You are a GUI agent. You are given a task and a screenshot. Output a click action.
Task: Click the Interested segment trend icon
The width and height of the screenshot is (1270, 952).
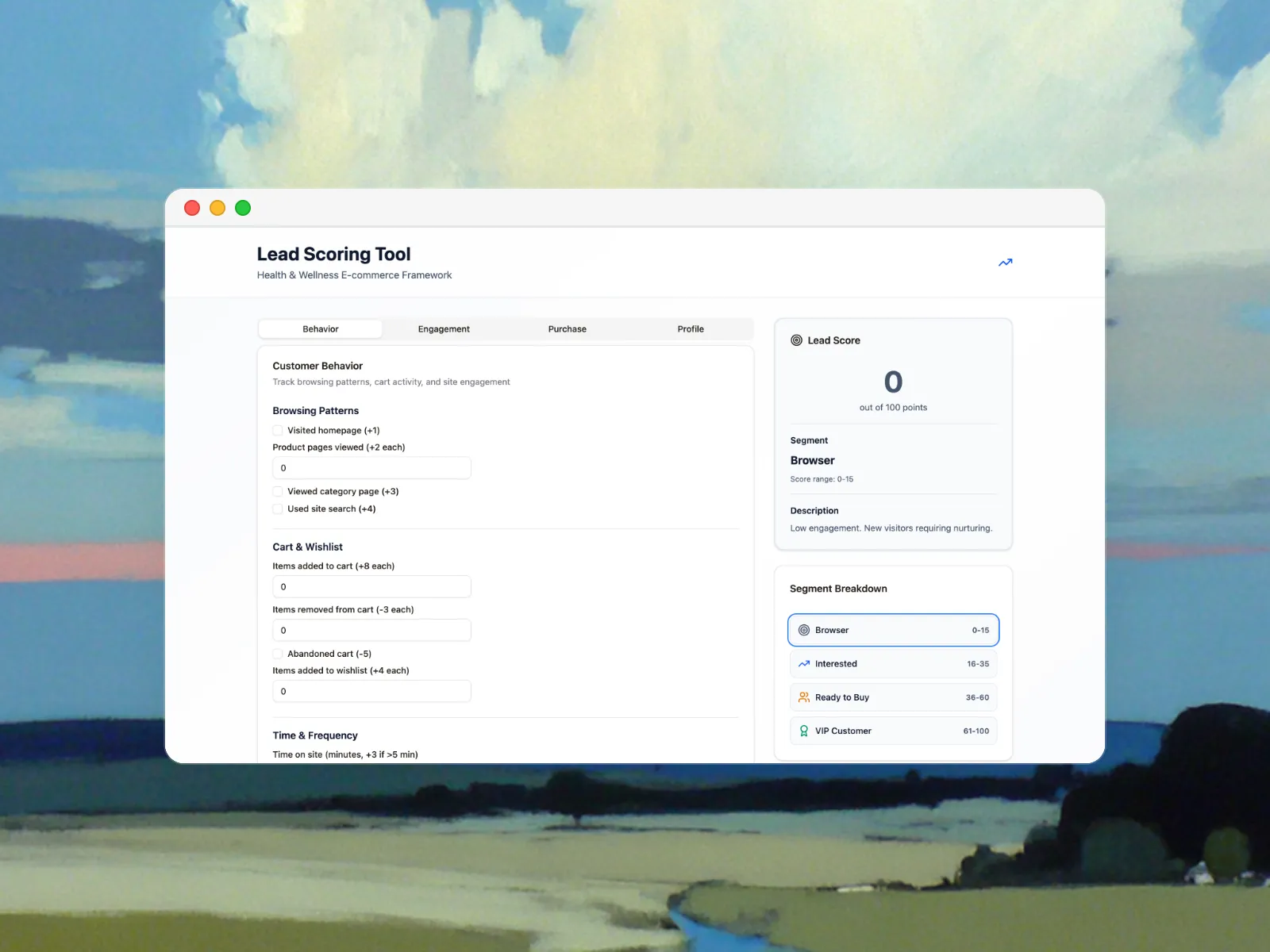(803, 664)
